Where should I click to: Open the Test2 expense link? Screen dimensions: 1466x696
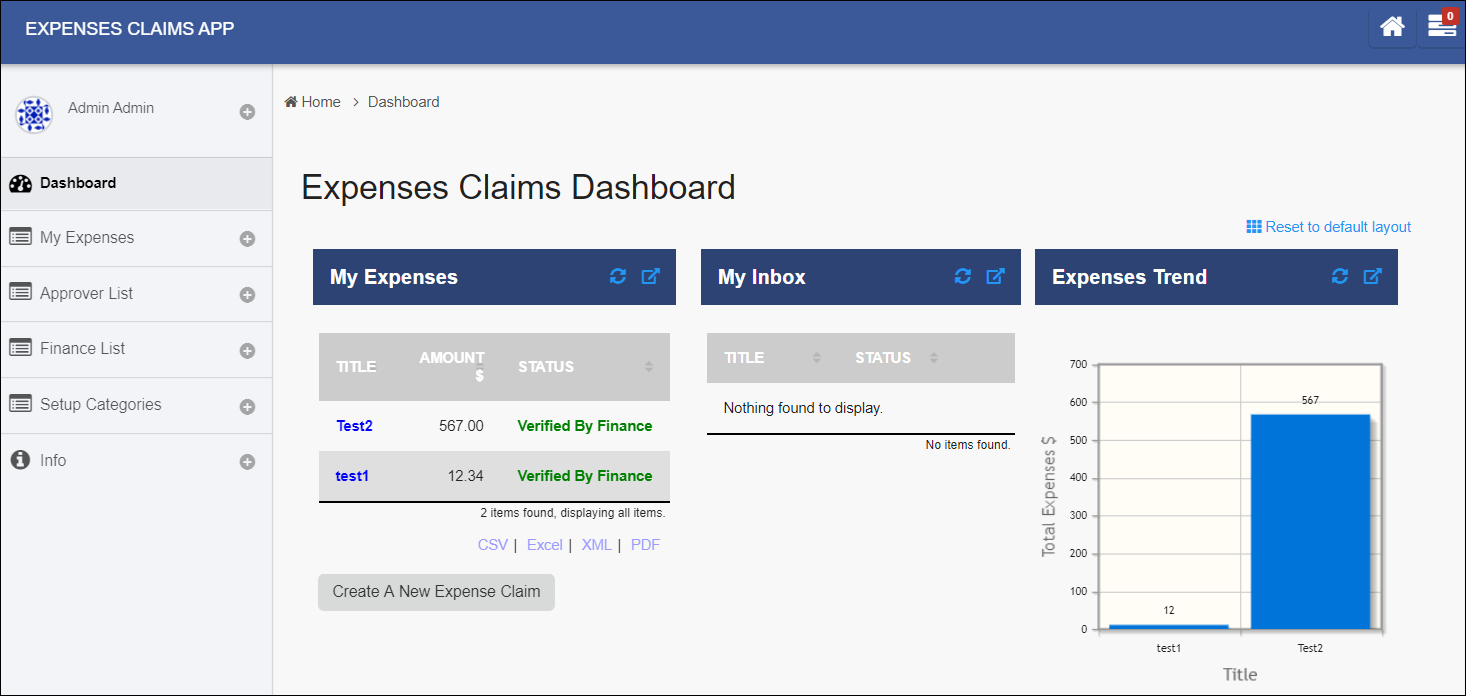tap(354, 426)
